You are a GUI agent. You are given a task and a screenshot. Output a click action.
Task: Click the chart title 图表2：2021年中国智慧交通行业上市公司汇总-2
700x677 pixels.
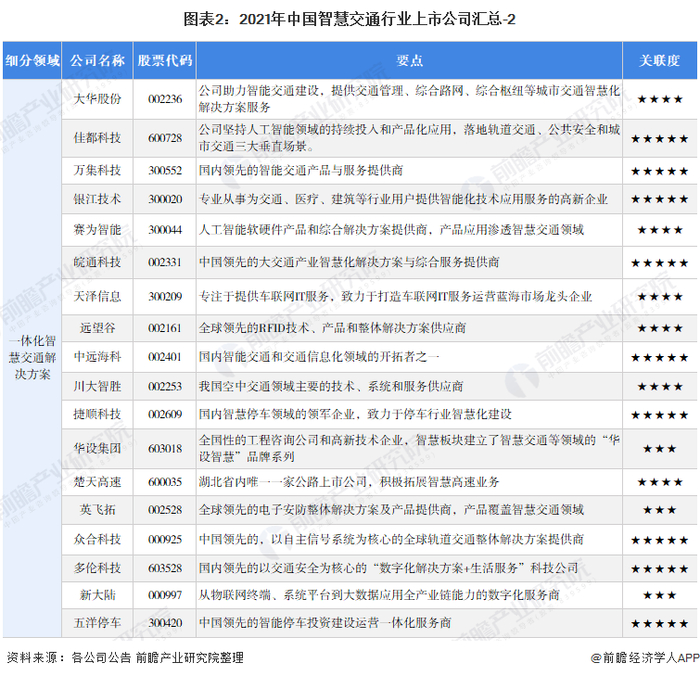tap(350, 19)
